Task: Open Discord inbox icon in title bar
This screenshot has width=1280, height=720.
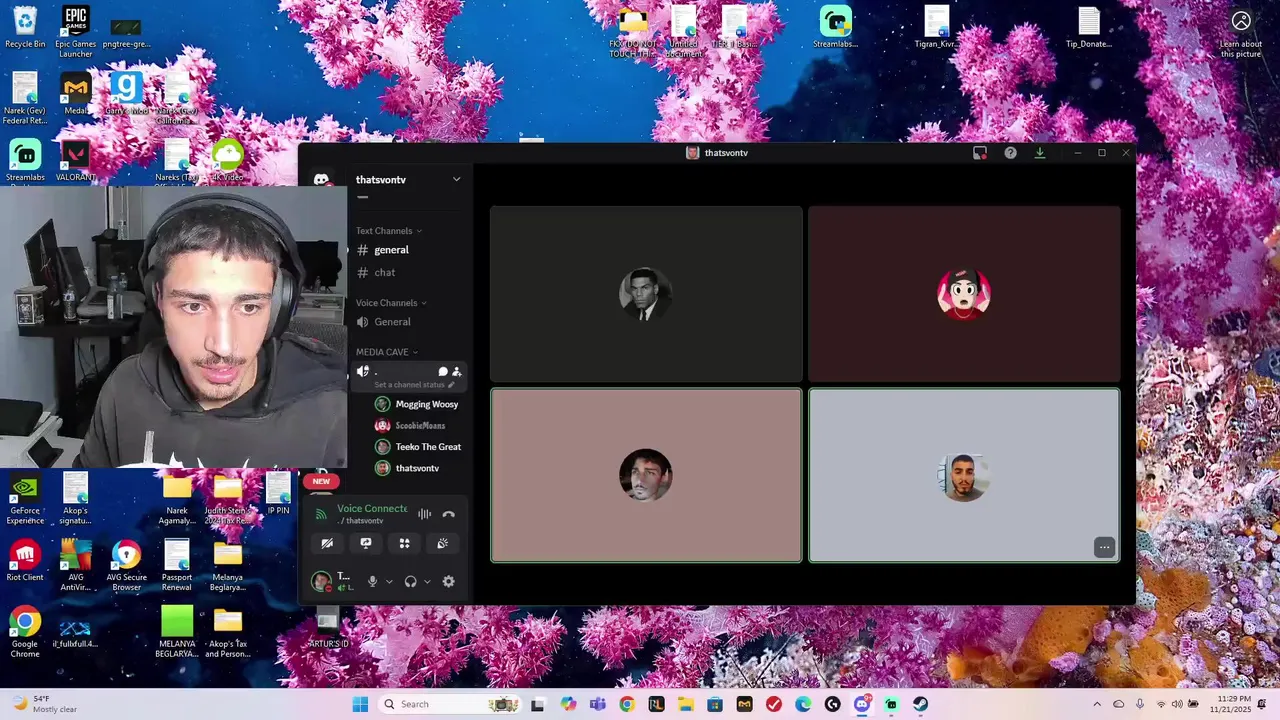Action: [x=980, y=153]
